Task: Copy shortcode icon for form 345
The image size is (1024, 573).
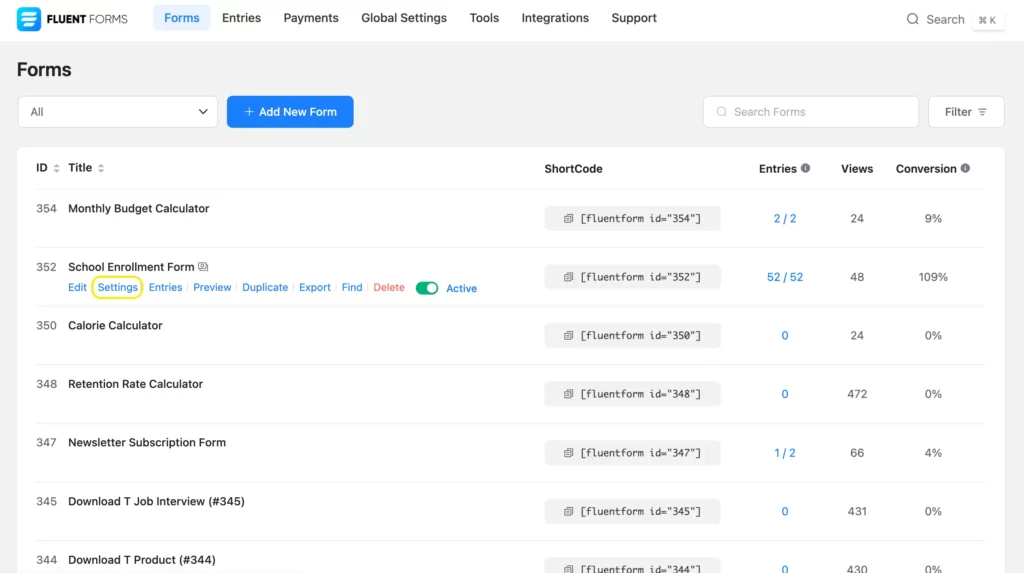Action: [x=568, y=511]
